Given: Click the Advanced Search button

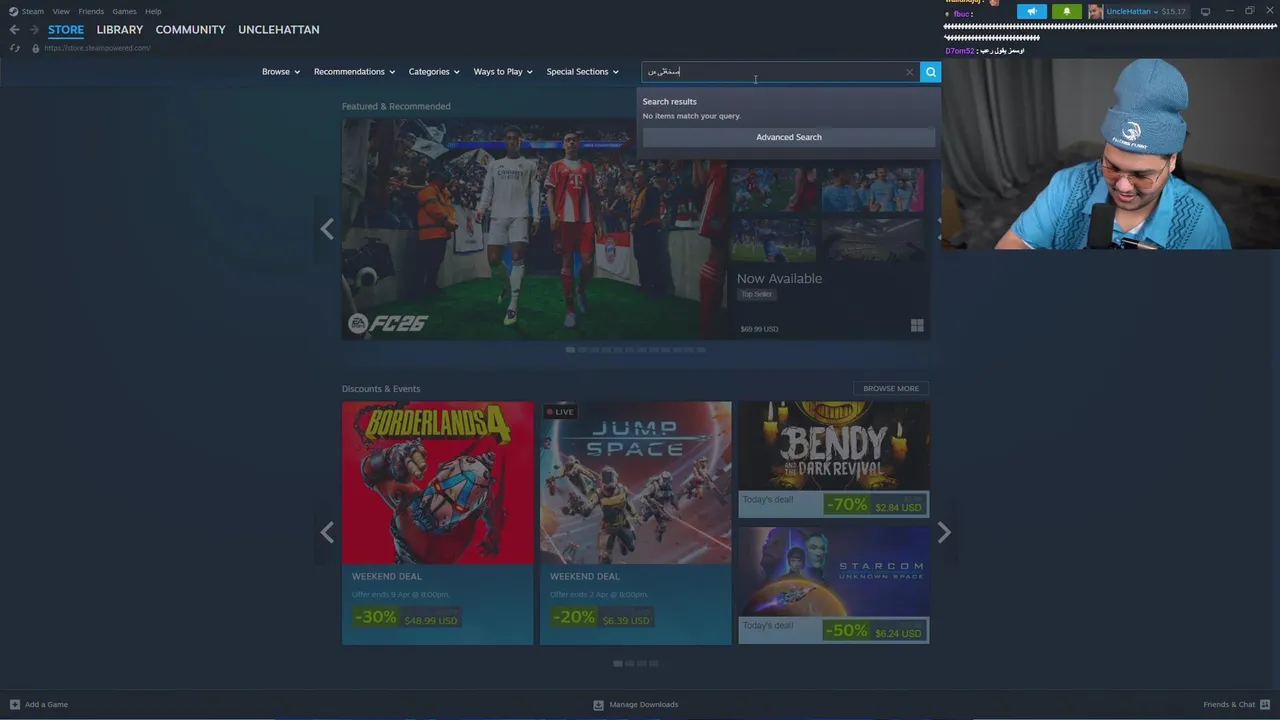Looking at the screenshot, I should click(x=789, y=137).
